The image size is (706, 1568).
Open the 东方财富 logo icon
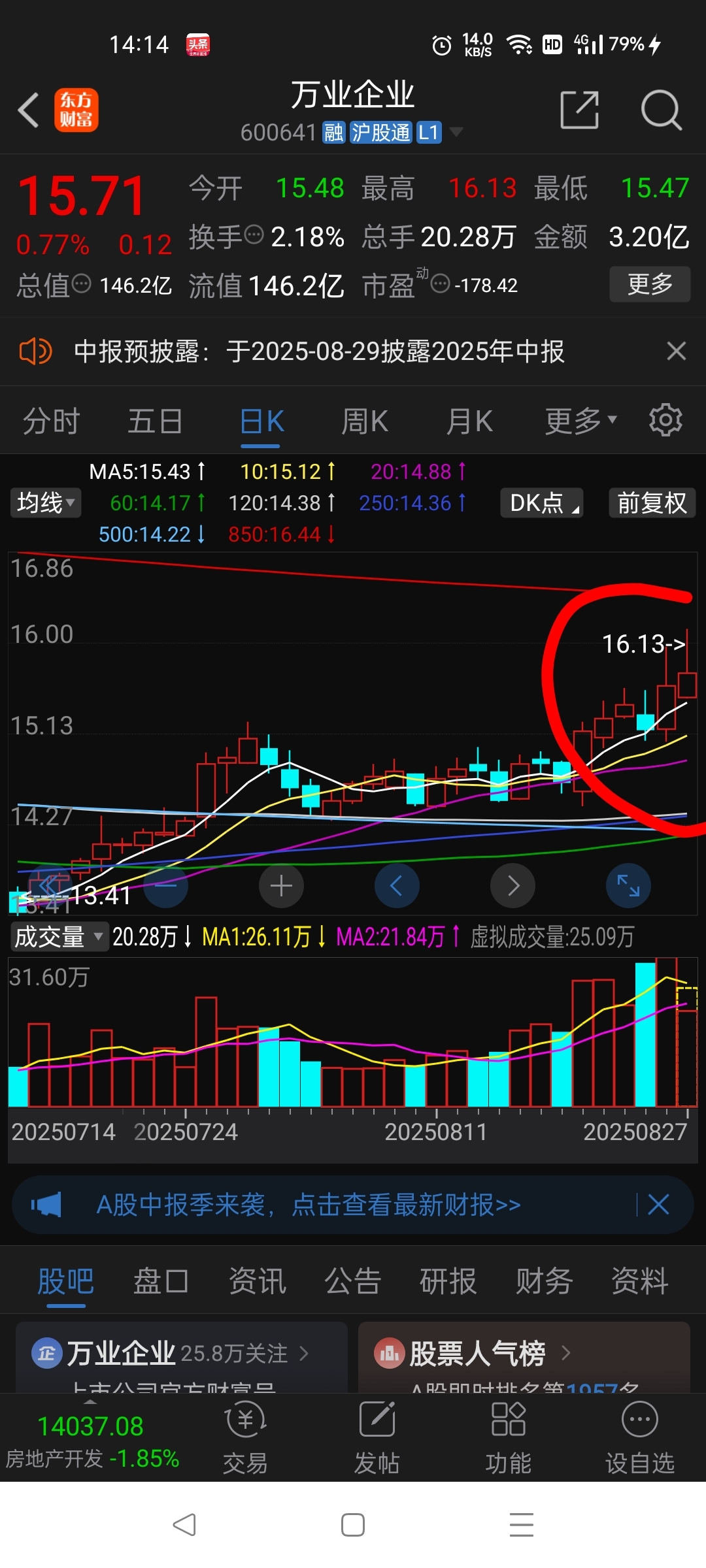tap(76, 110)
